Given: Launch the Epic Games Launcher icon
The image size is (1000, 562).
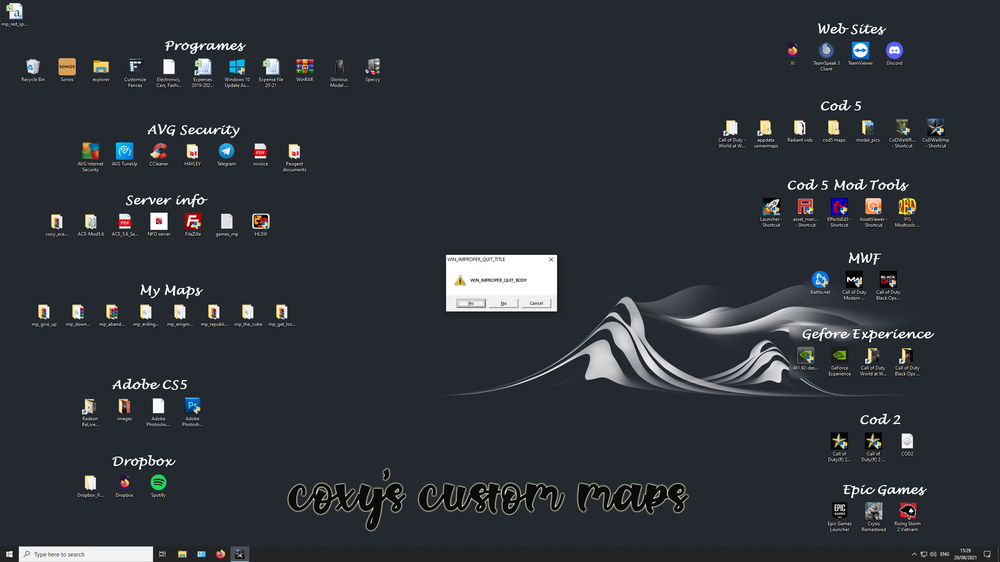Looking at the screenshot, I should pos(839,517).
